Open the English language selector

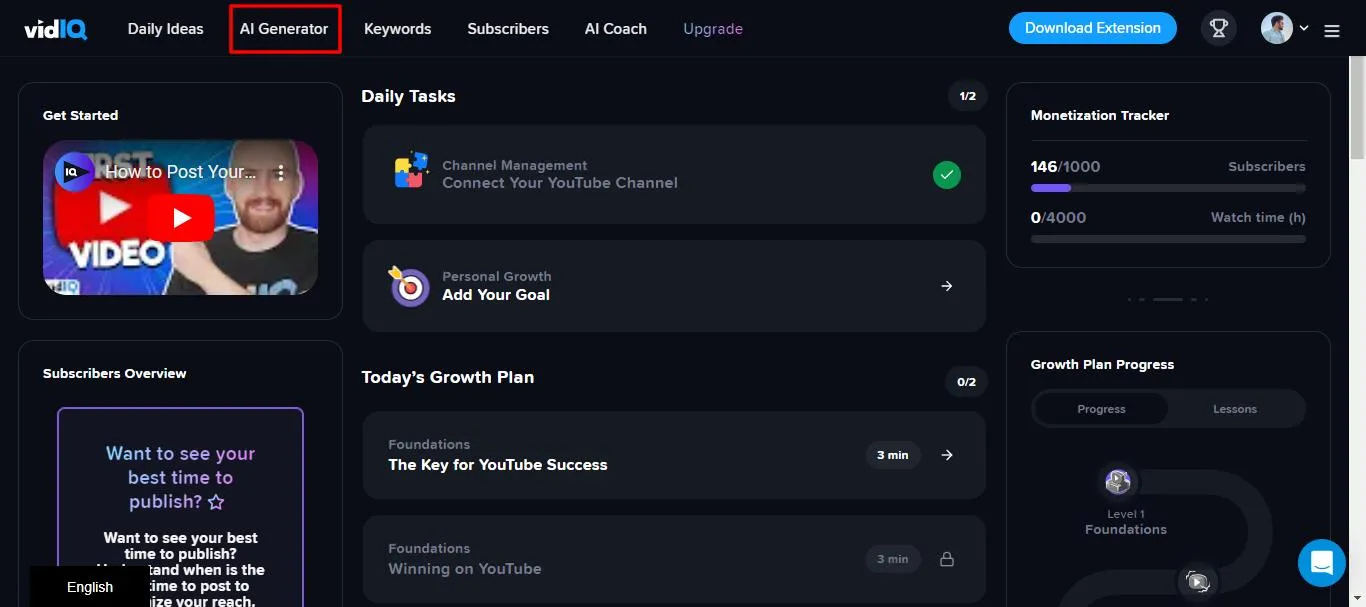90,587
